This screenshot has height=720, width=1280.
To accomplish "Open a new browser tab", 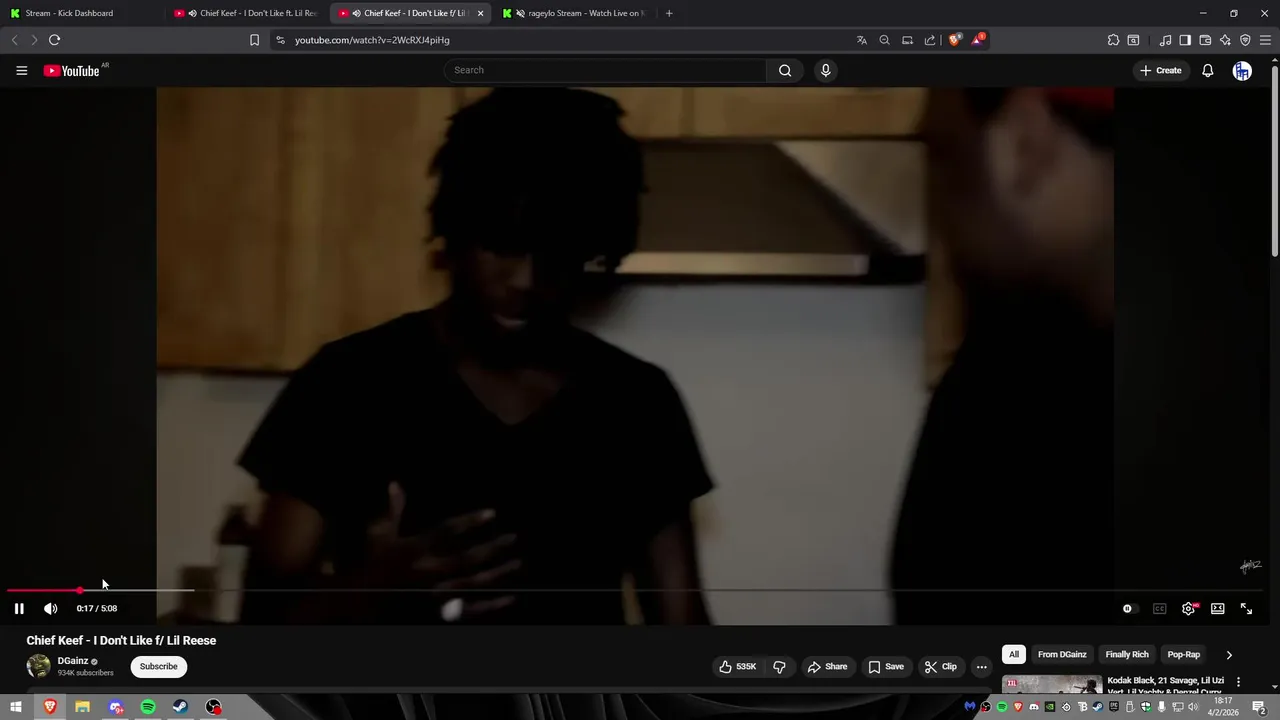I will pos(669,13).
